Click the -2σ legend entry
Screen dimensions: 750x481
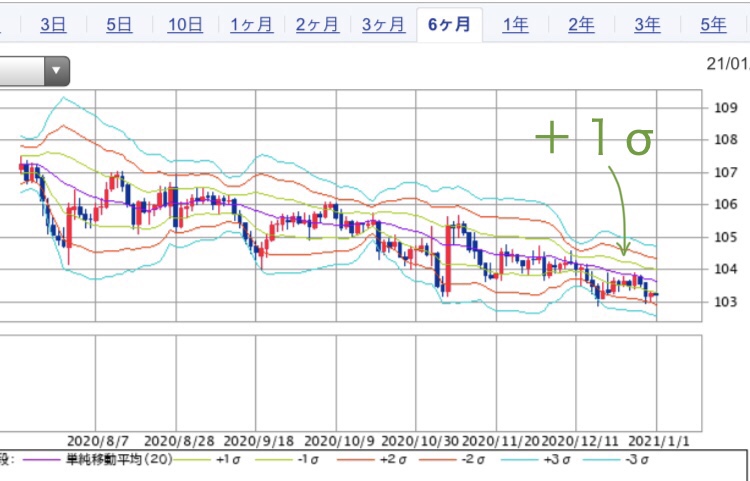[x=474, y=460]
